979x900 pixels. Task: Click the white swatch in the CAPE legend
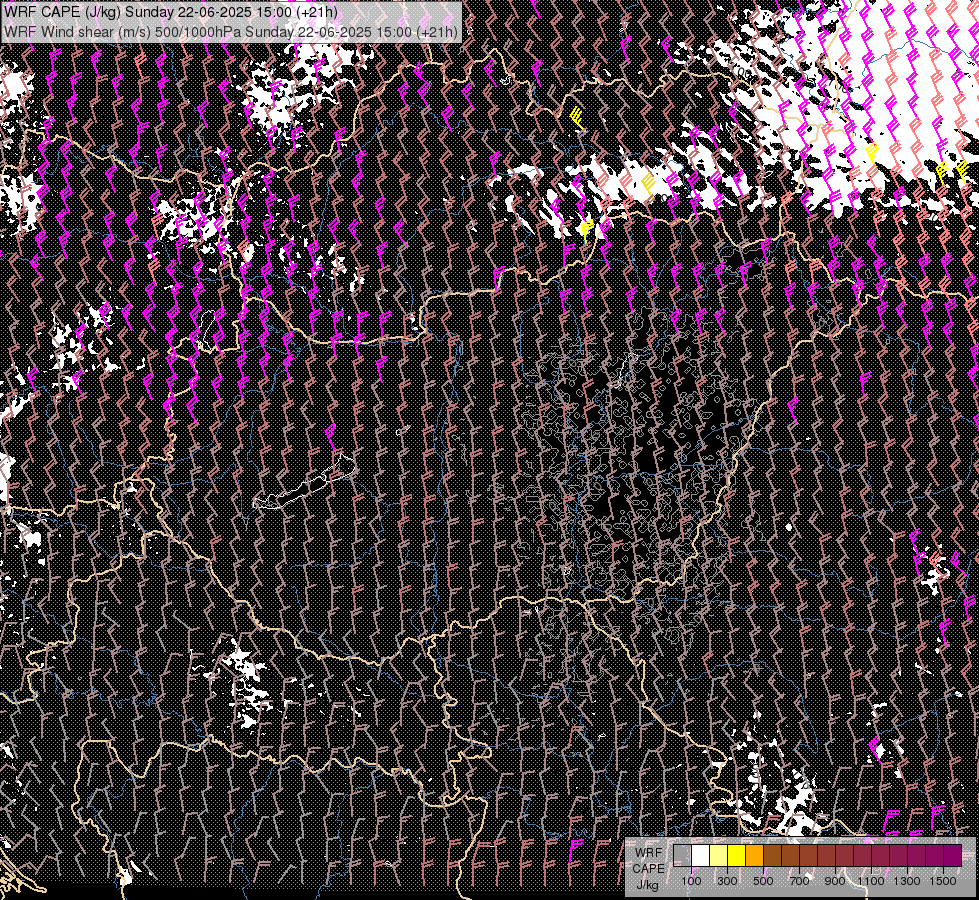[701, 856]
